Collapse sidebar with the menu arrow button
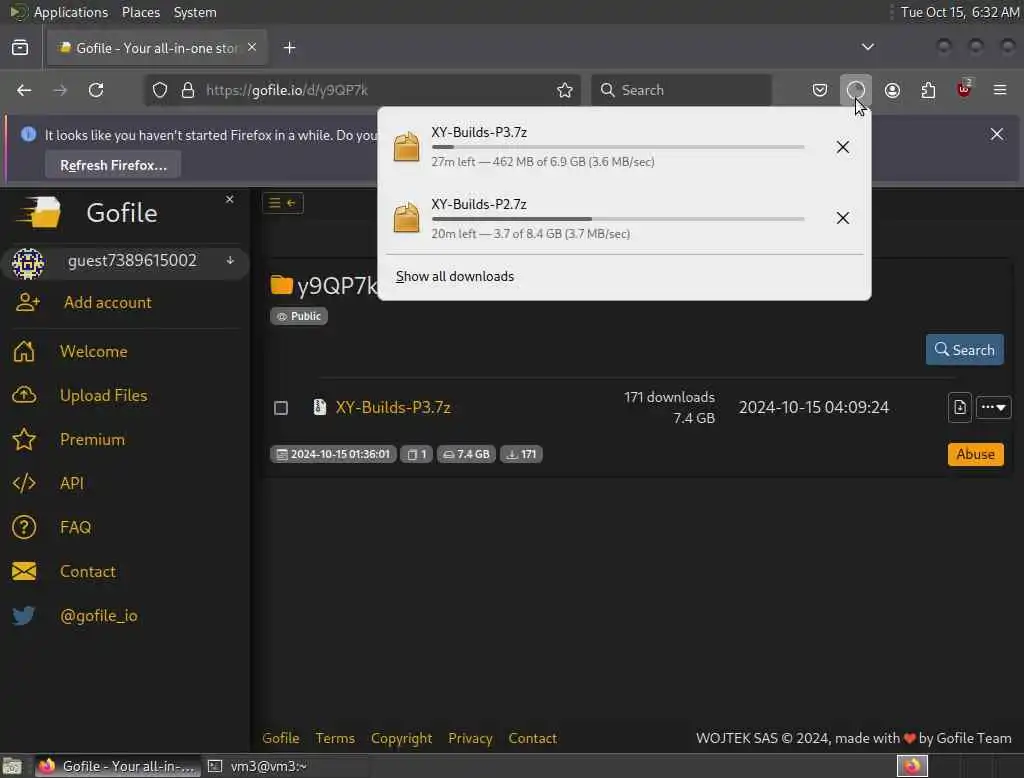Viewport: 1024px width, 778px height. (283, 203)
